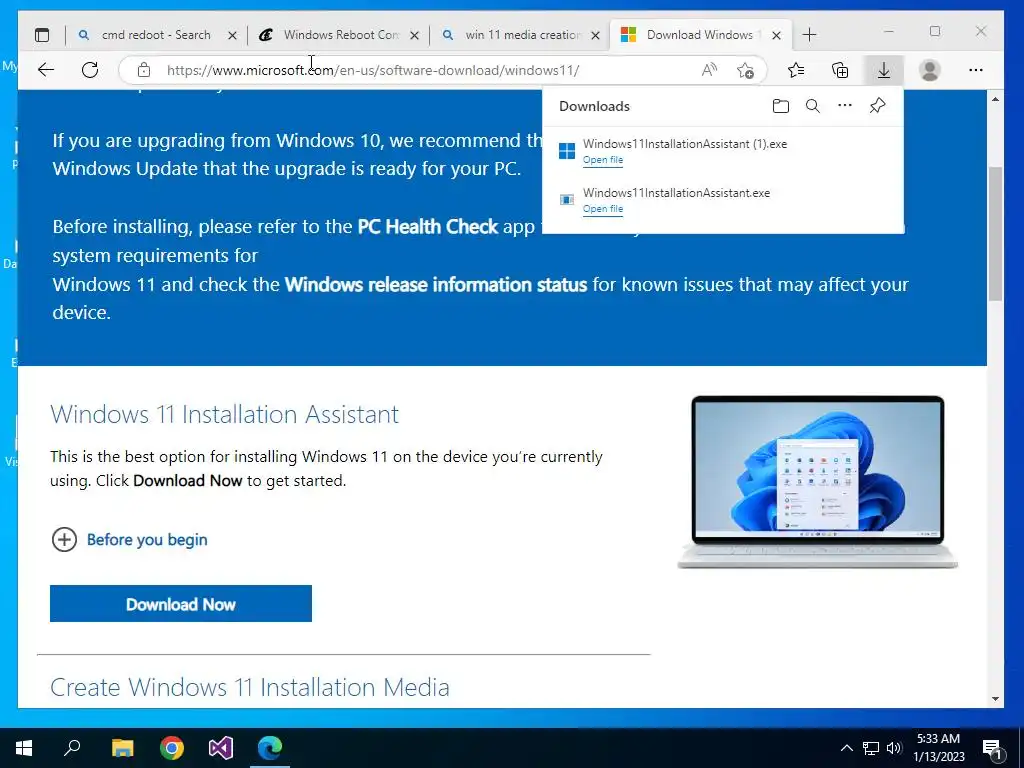Click the page scrollbar up arrow
Screen dimensions: 1024x768
click(x=995, y=99)
